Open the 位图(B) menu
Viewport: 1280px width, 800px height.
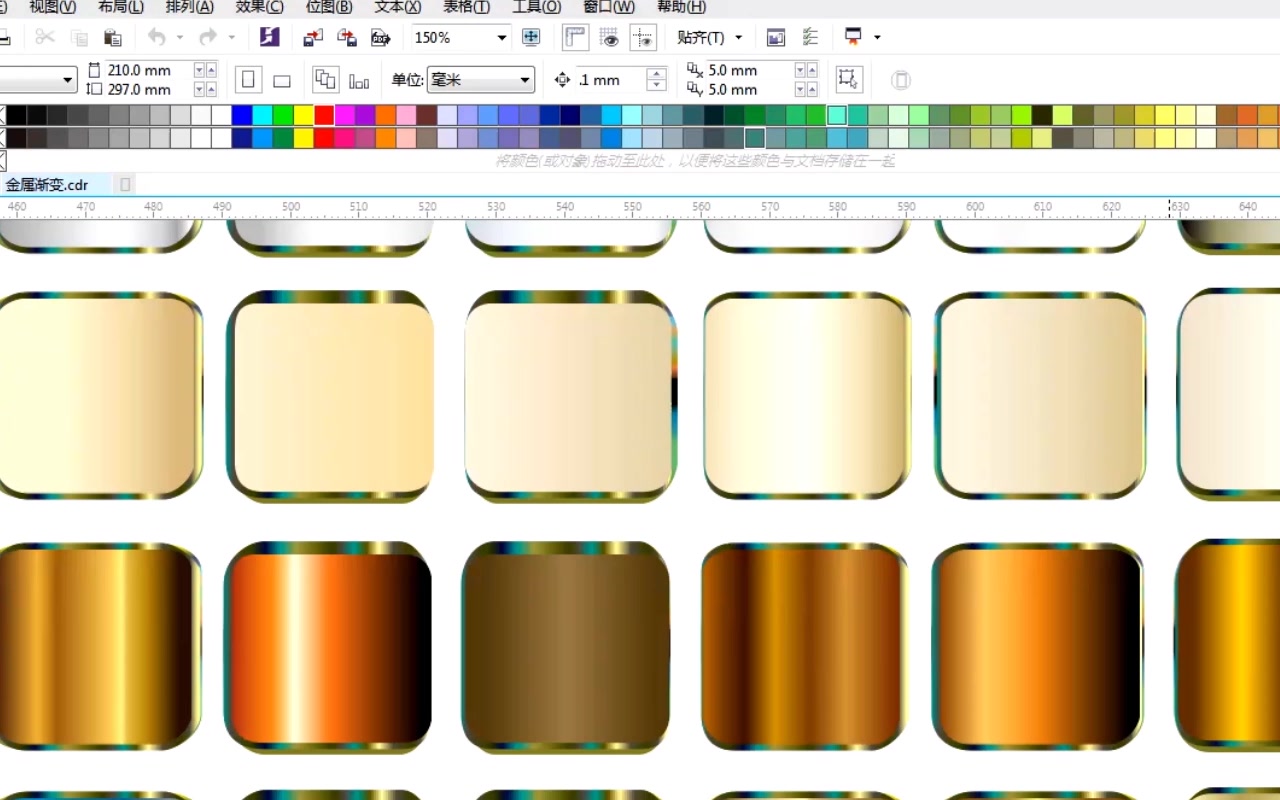point(329,7)
